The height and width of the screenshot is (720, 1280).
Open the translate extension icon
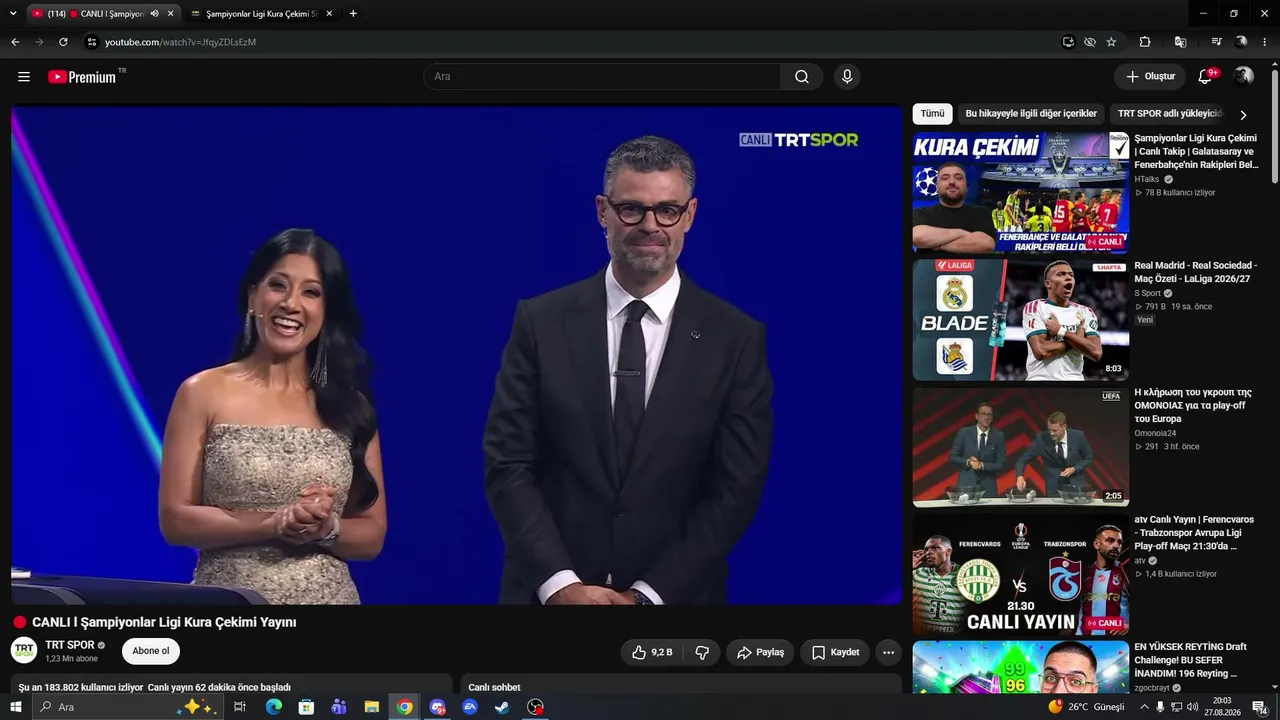[1181, 42]
